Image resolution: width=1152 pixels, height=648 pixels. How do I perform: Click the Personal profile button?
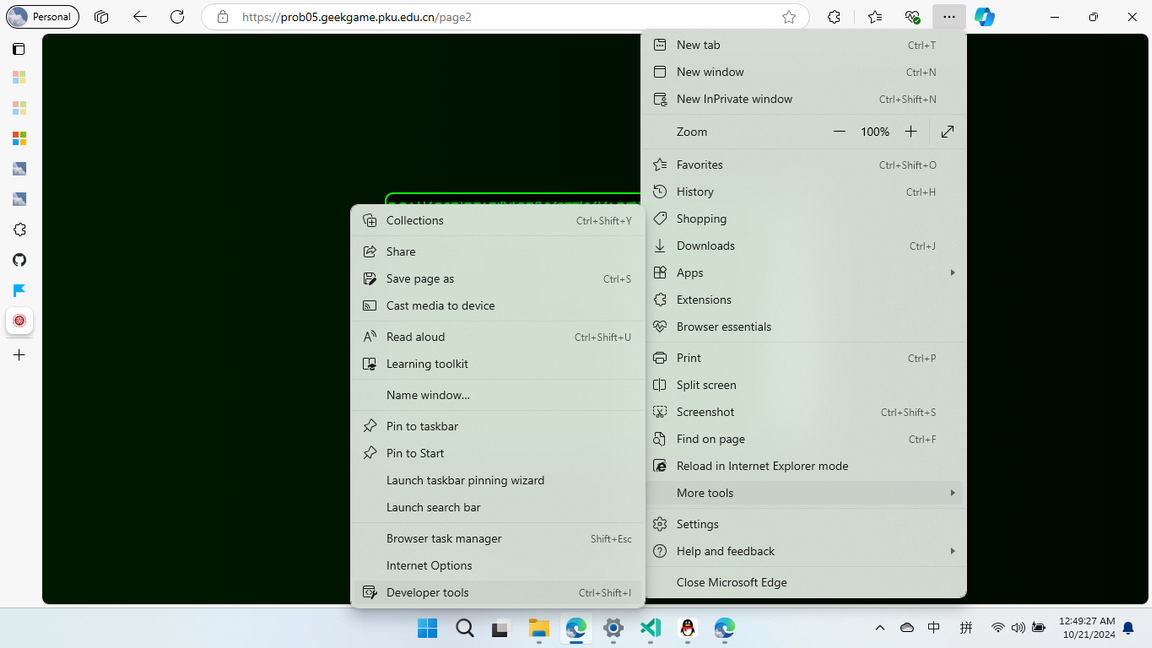click(x=43, y=16)
